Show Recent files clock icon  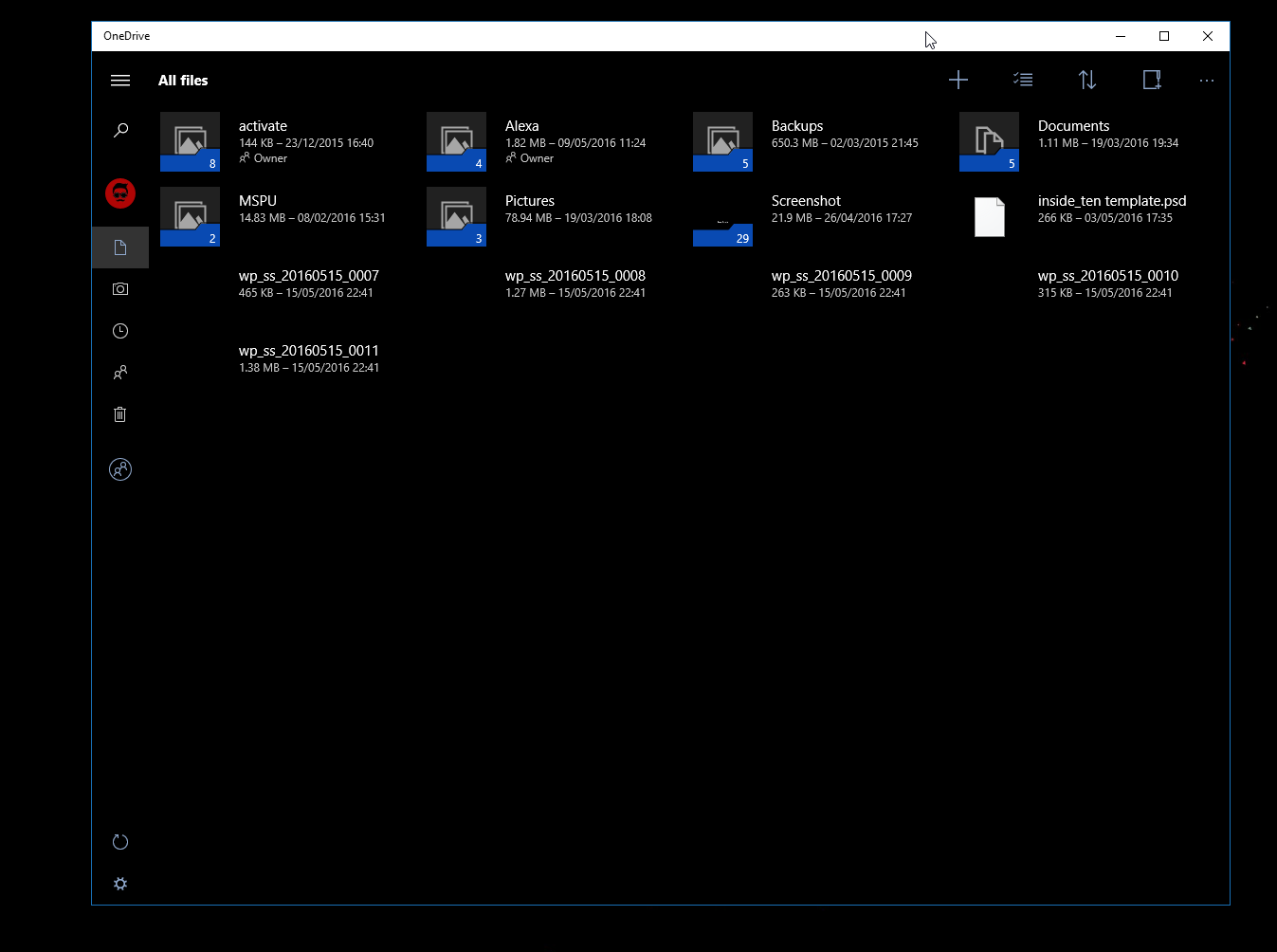pyautogui.click(x=120, y=331)
